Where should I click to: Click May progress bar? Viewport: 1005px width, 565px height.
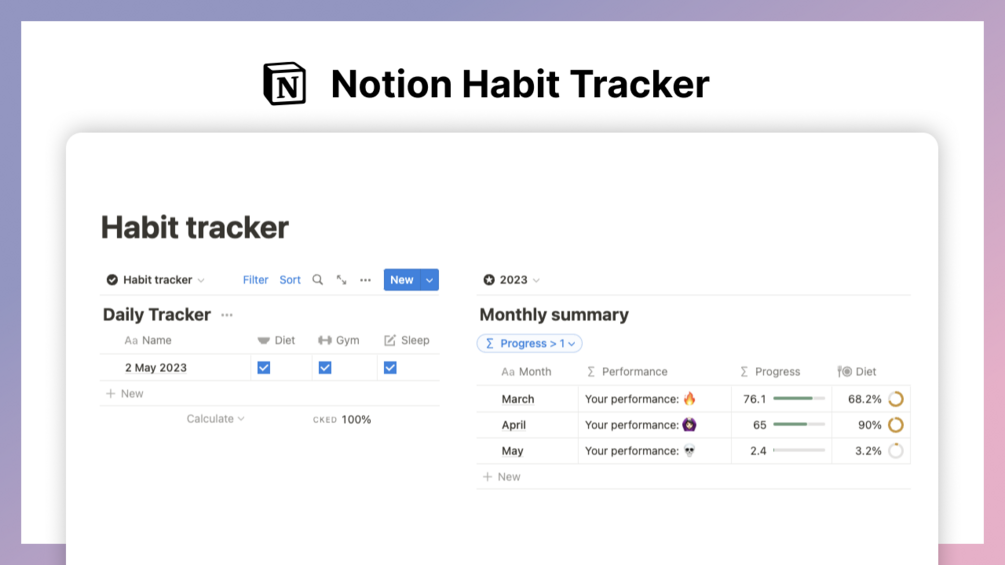point(799,450)
